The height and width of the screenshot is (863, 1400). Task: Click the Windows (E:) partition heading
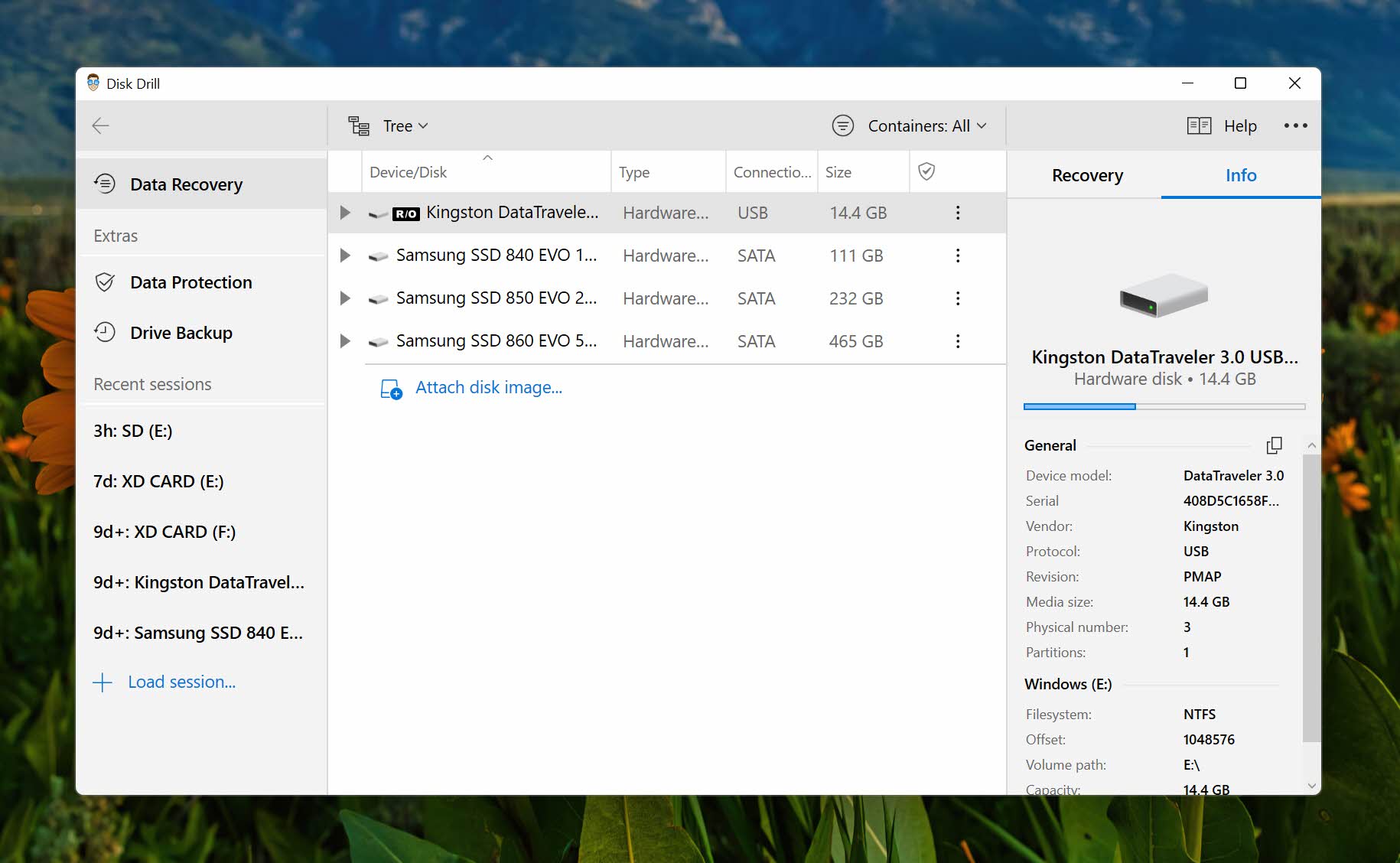1068,684
